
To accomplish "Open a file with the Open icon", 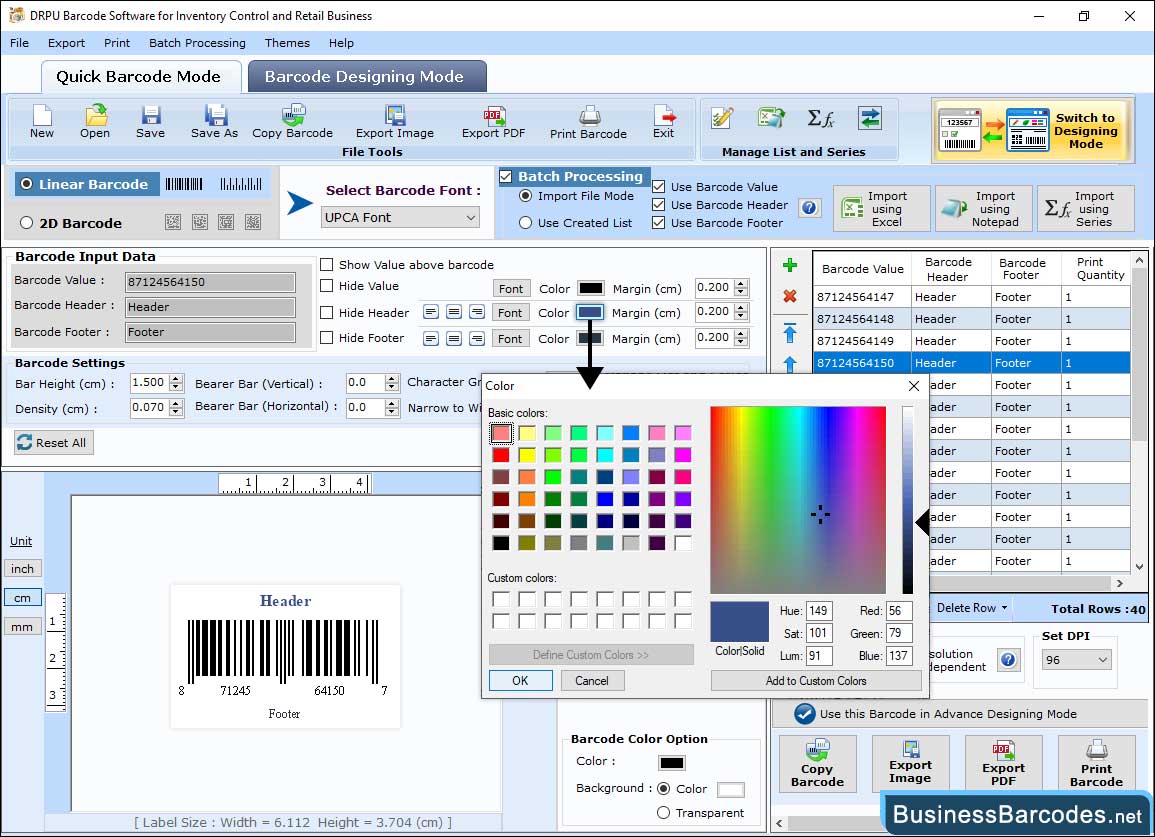I will tap(95, 121).
